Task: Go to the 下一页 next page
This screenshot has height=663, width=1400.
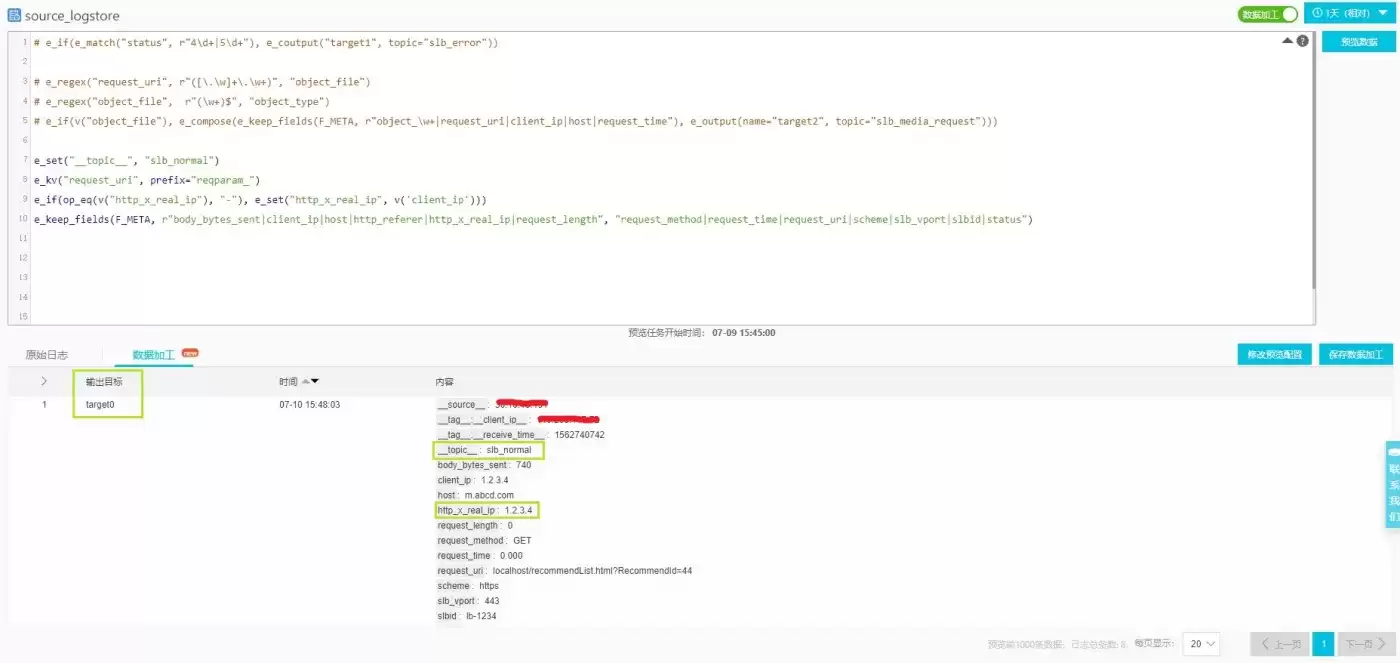Action: coord(1365,644)
